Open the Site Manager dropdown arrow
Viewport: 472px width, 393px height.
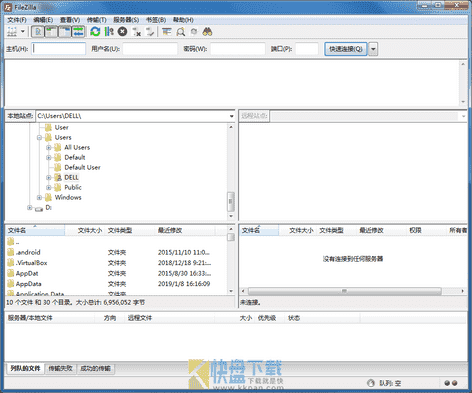23,32
